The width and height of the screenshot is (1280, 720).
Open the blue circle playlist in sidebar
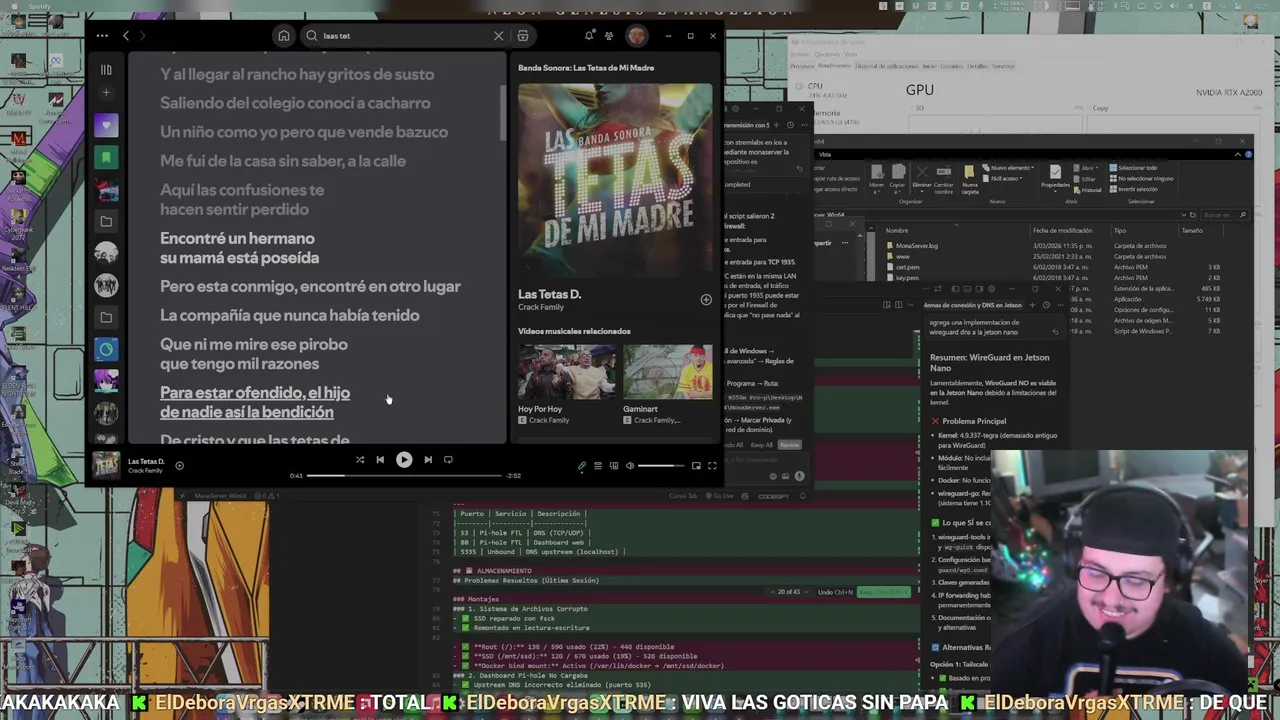[x=106, y=349]
